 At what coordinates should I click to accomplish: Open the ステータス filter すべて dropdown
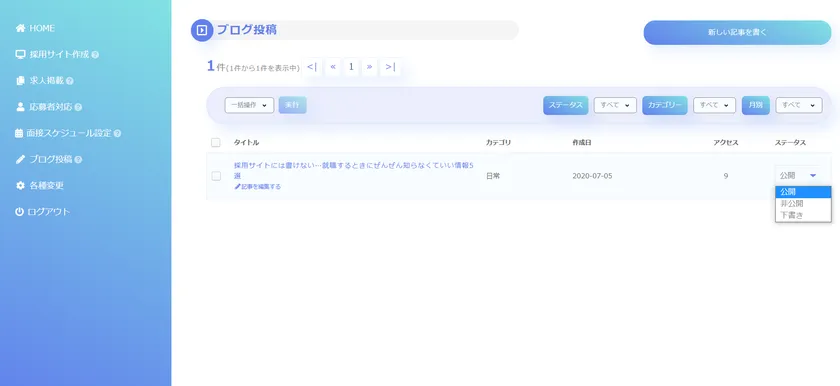pyautogui.click(x=615, y=105)
